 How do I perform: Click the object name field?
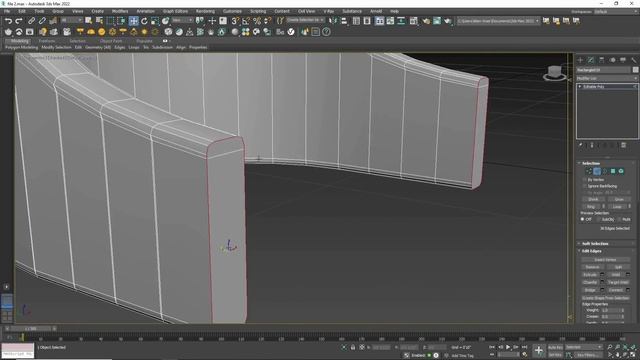(x=604, y=70)
